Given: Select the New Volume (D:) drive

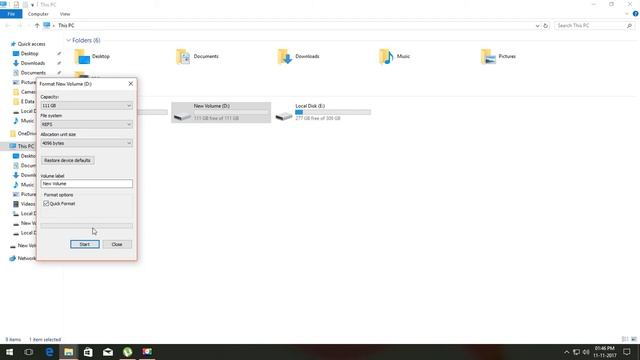Looking at the screenshot, I should [x=221, y=112].
